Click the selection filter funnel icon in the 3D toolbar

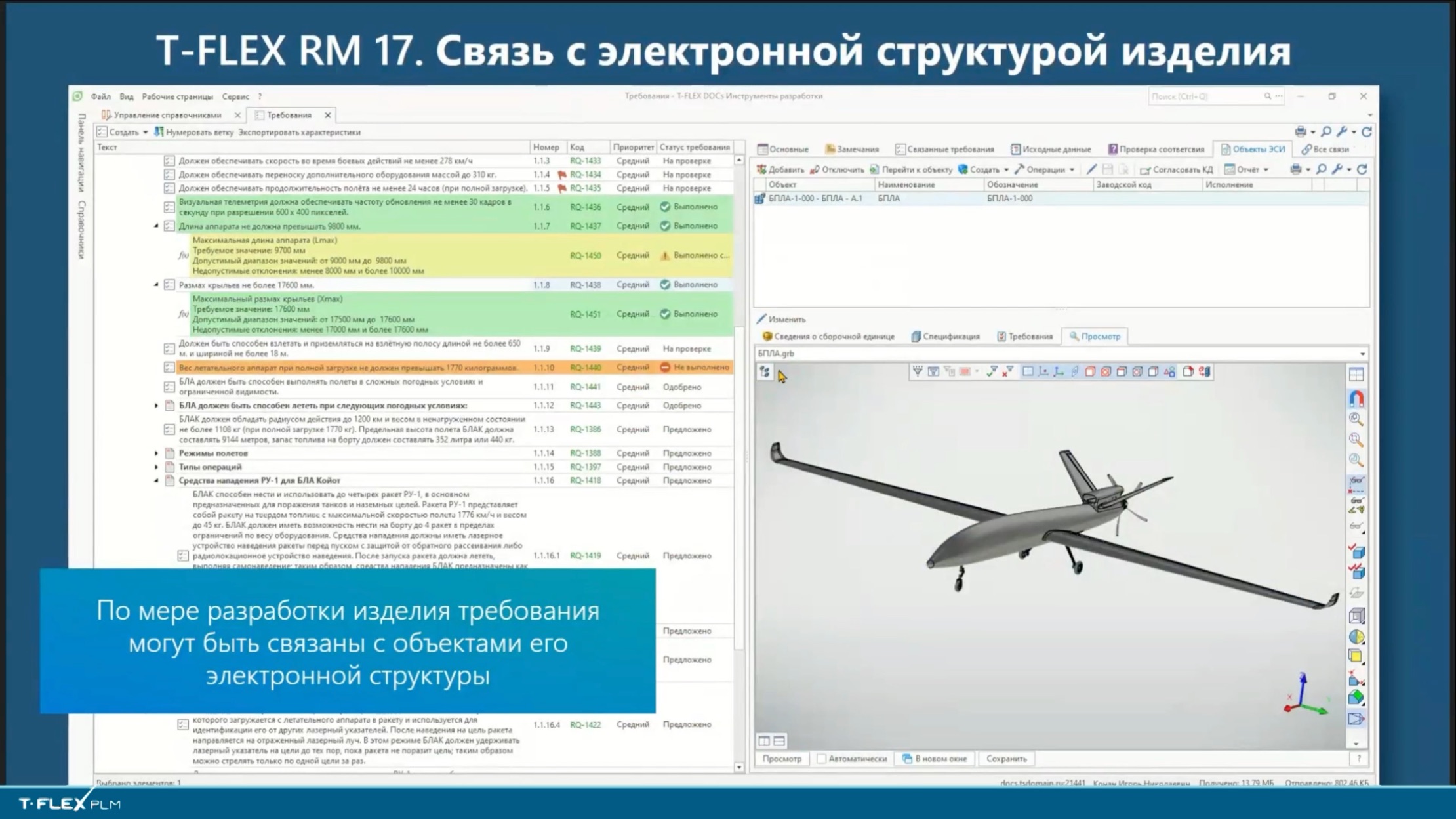pos(917,371)
